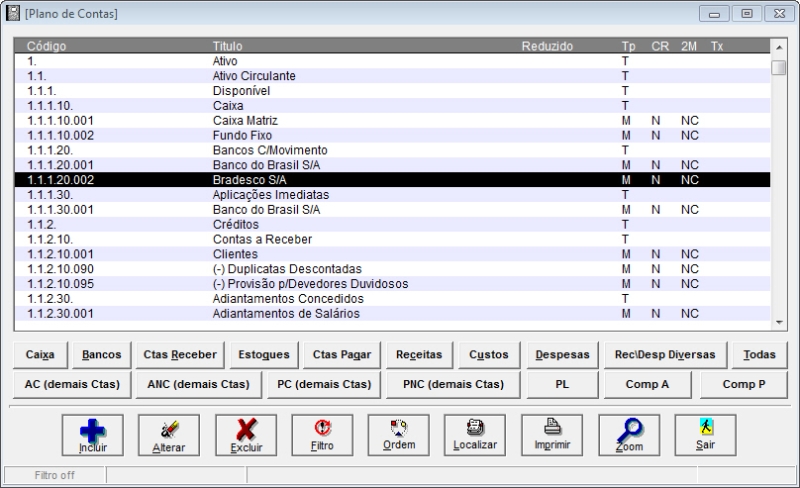Click the Comp P button
Image resolution: width=800 pixels, height=488 pixels.
744,384
